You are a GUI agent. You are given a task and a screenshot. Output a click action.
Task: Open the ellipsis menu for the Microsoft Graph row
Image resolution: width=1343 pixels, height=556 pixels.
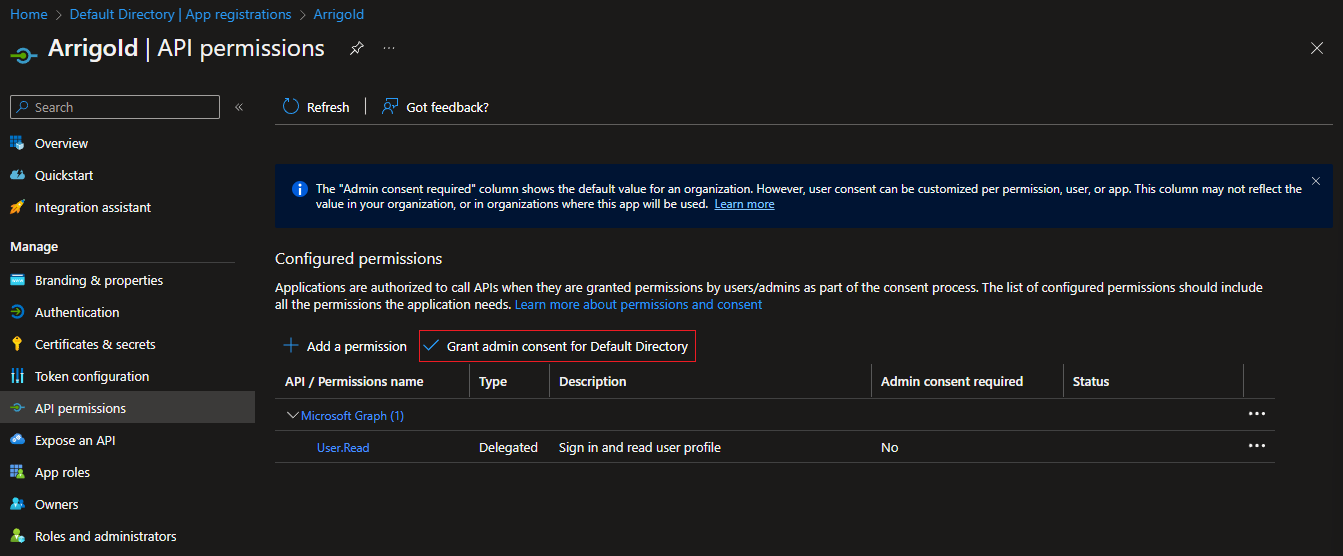pos(1257,414)
